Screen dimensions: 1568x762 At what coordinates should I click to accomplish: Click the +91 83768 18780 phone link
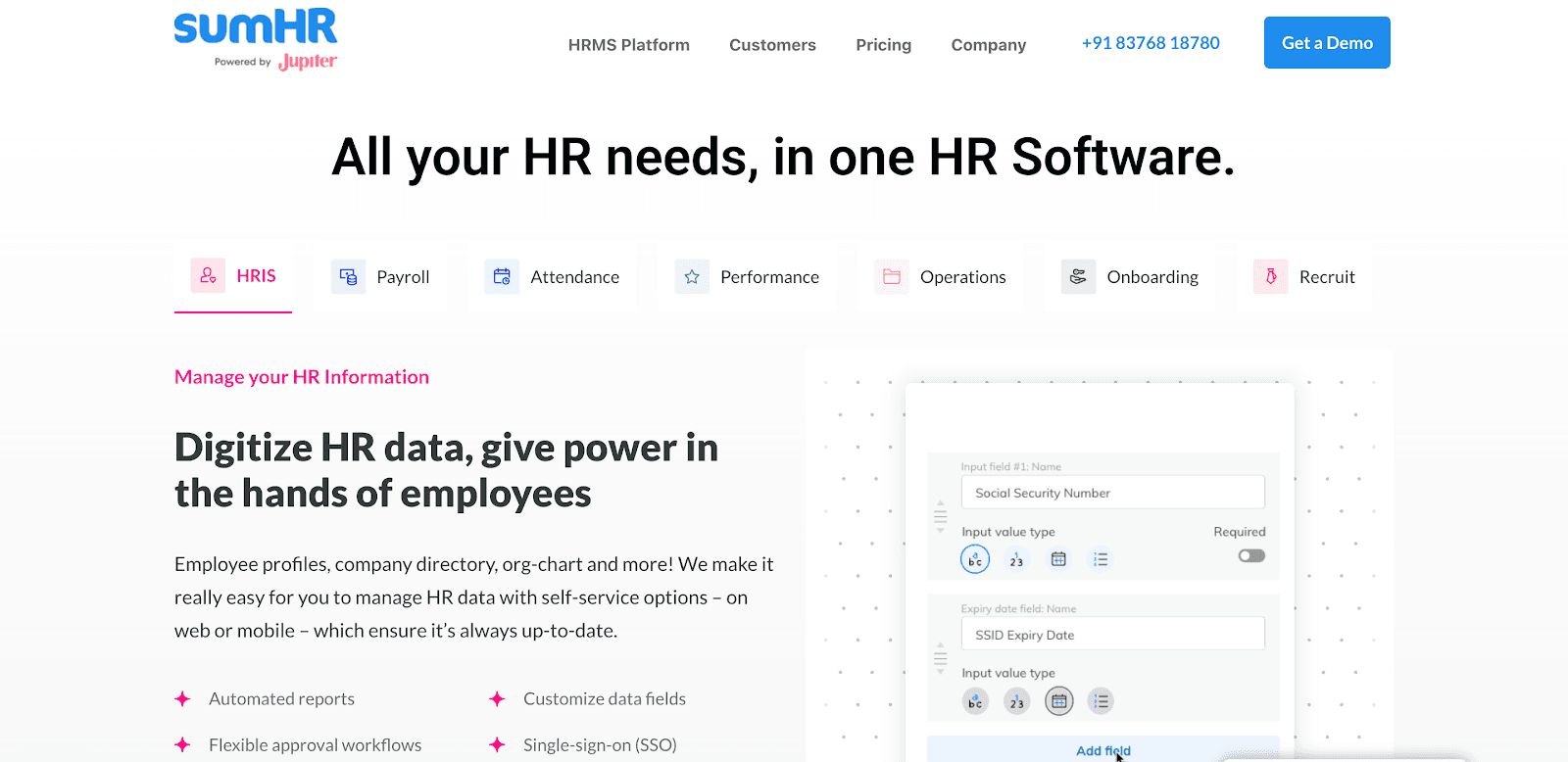coord(1151,43)
